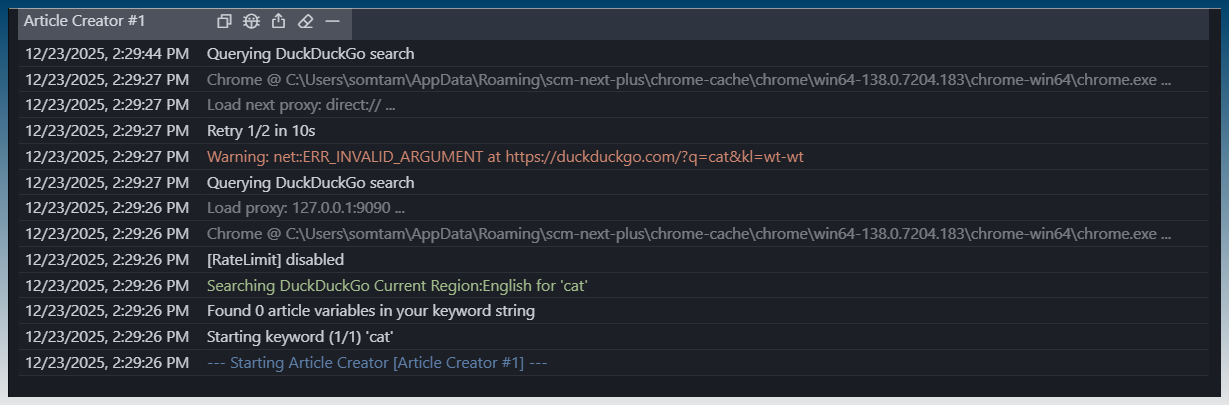The image size is (1229, 405).
Task: Click the 'Warning: net::ERR_INVALID_ARGUMENT' text
Action: [350, 157]
